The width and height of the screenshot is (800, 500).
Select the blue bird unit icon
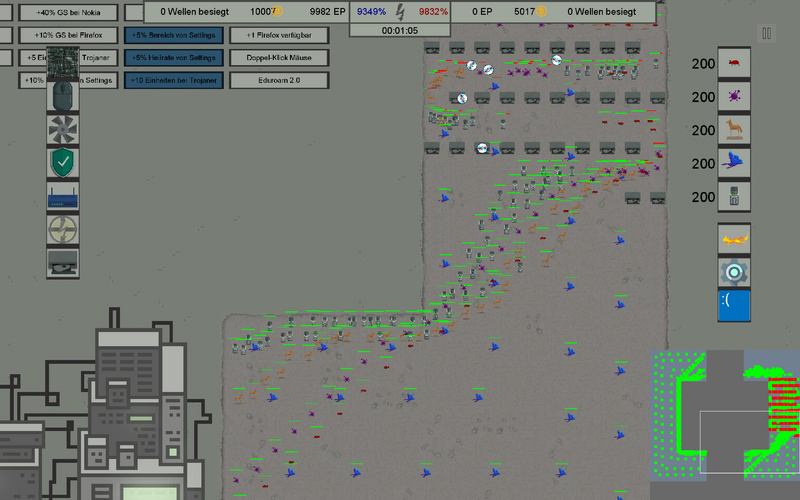click(735, 163)
